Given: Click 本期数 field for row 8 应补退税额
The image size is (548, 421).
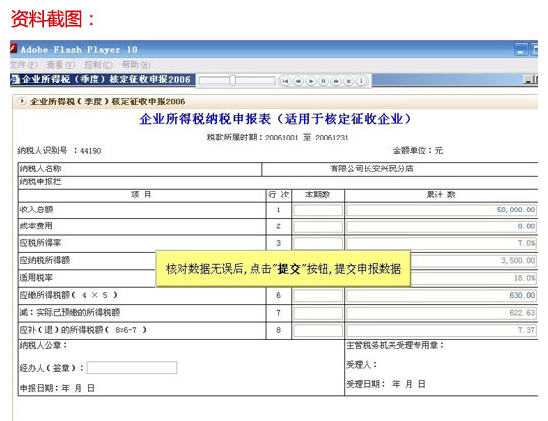Looking at the screenshot, I should (318, 330).
